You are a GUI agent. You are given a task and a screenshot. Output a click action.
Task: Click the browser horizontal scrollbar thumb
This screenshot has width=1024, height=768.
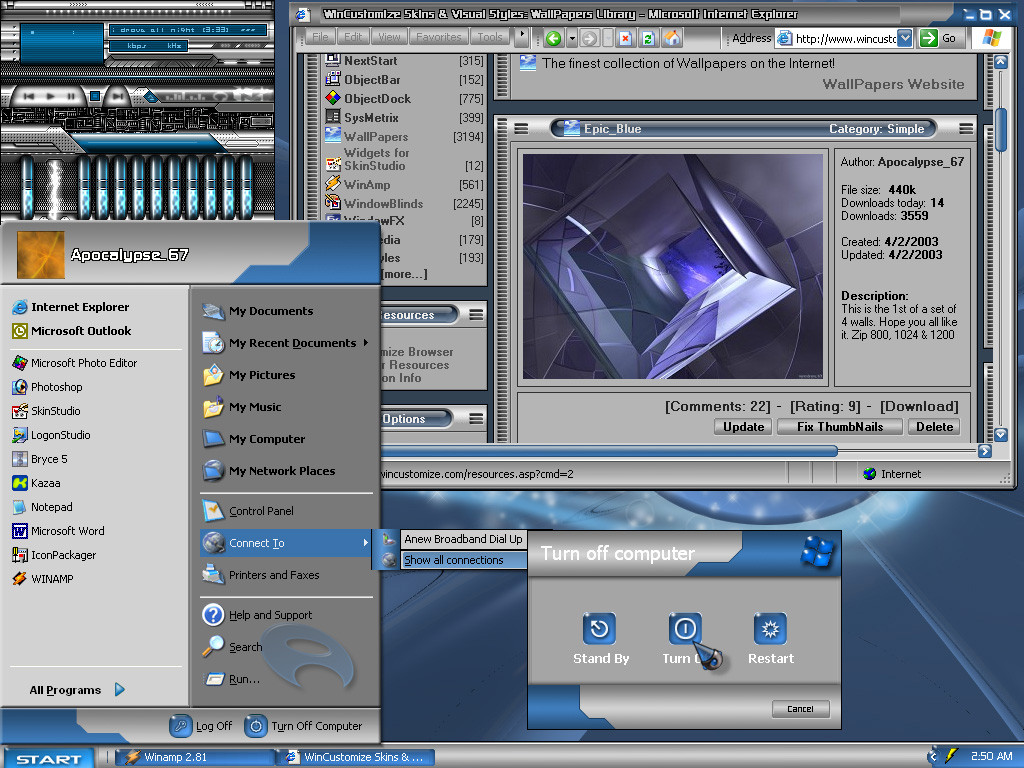(x=608, y=451)
